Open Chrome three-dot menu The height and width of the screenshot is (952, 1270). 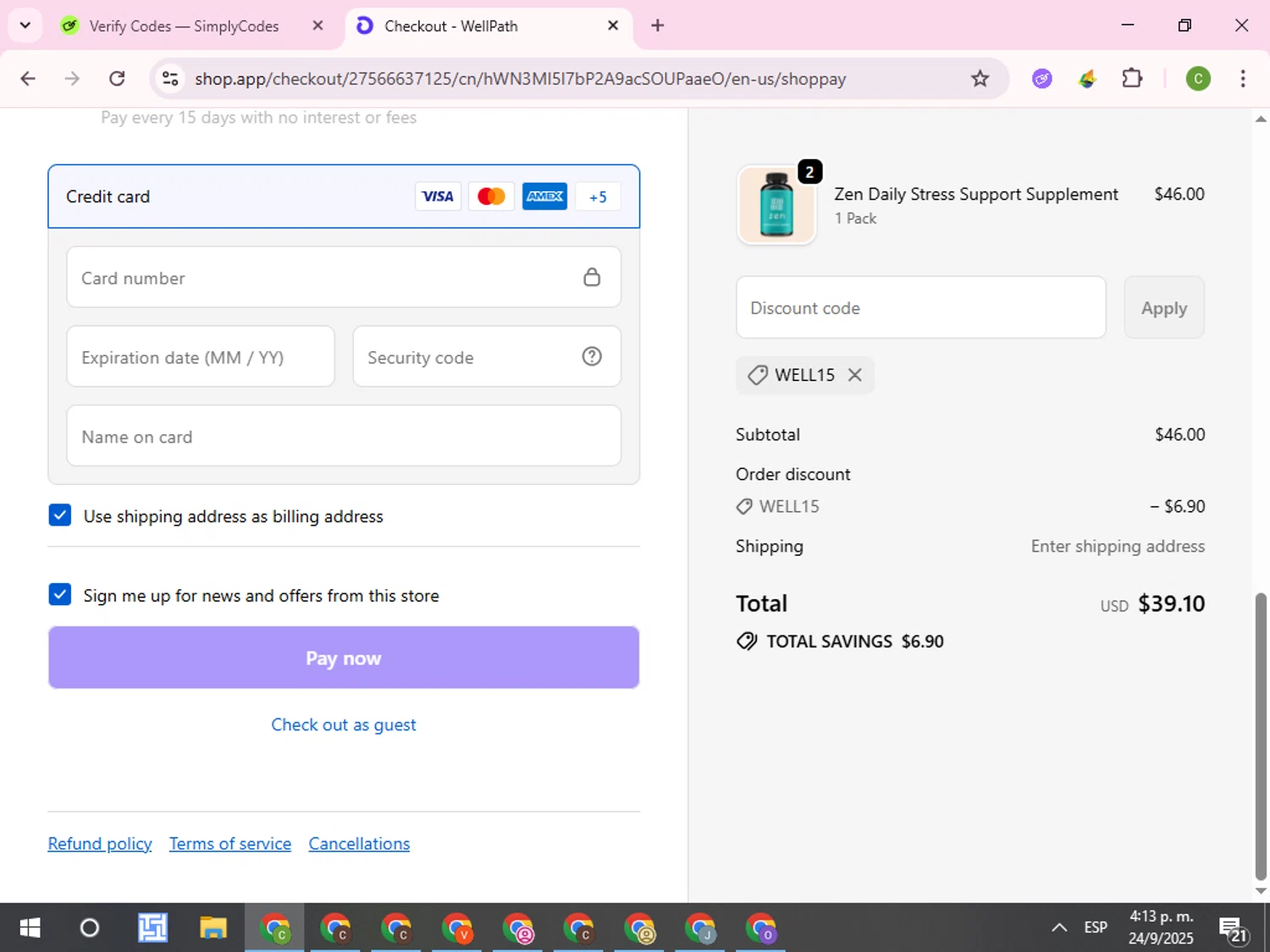1243,79
